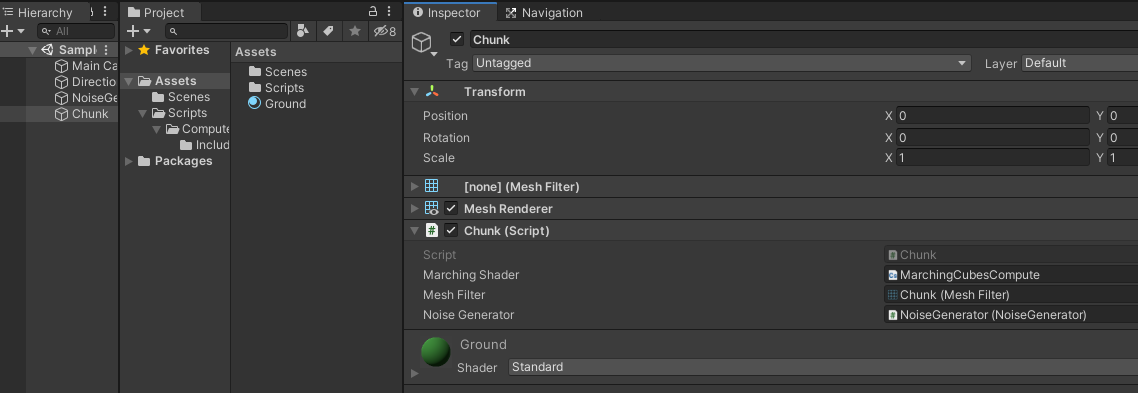Screen dimensions: 1138x393
Task: Open Scripts folder in Assets list
Action: [x=277, y=88]
